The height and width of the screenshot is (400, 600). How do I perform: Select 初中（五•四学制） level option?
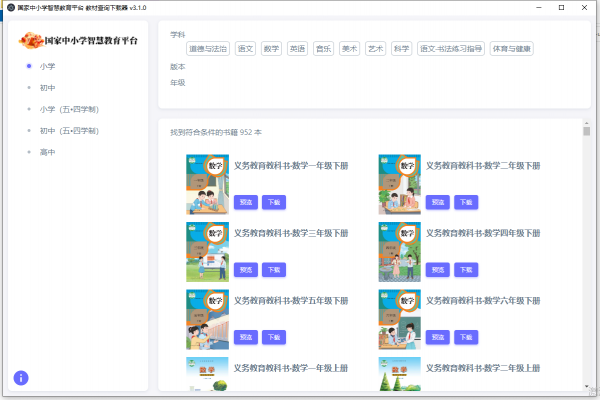[x=69, y=131]
